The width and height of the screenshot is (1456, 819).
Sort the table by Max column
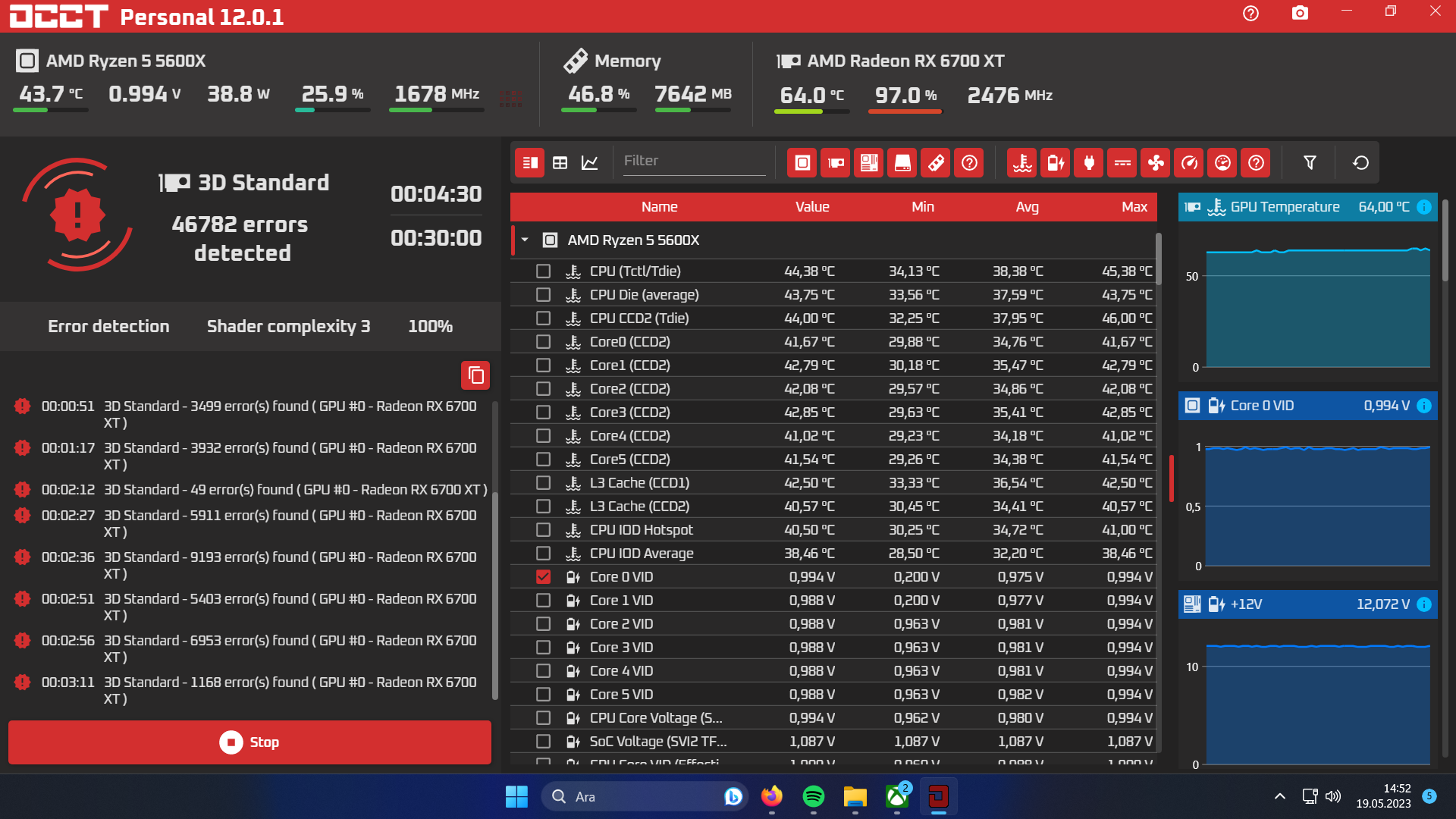tap(1134, 207)
